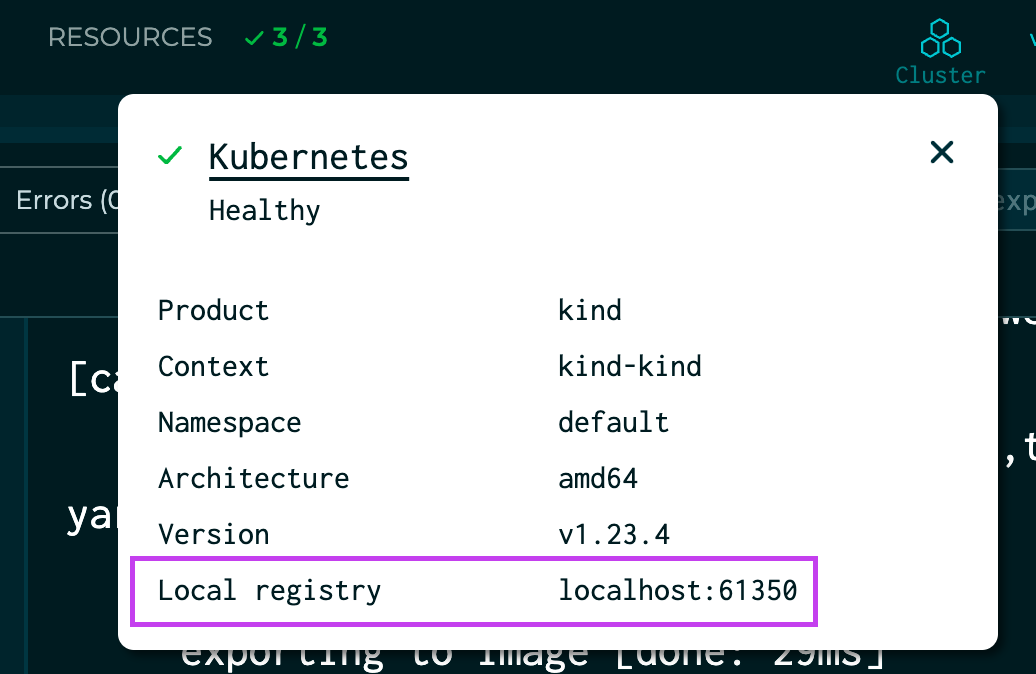Click the 'Version' label
Image resolution: width=1036 pixels, height=674 pixels.
pyautogui.click(x=213, y=535)
